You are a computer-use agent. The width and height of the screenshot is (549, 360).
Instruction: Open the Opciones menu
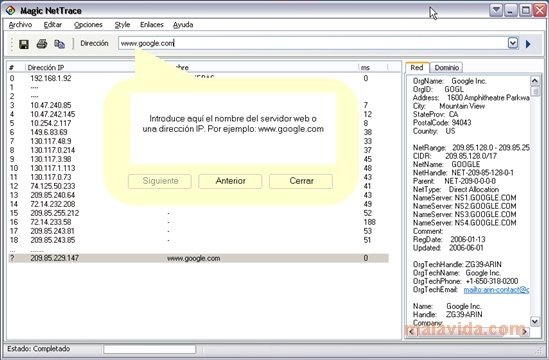click(88, 25)
